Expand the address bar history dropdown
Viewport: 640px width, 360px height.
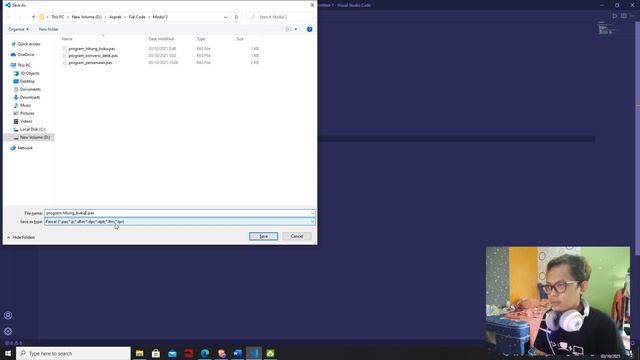225,17
